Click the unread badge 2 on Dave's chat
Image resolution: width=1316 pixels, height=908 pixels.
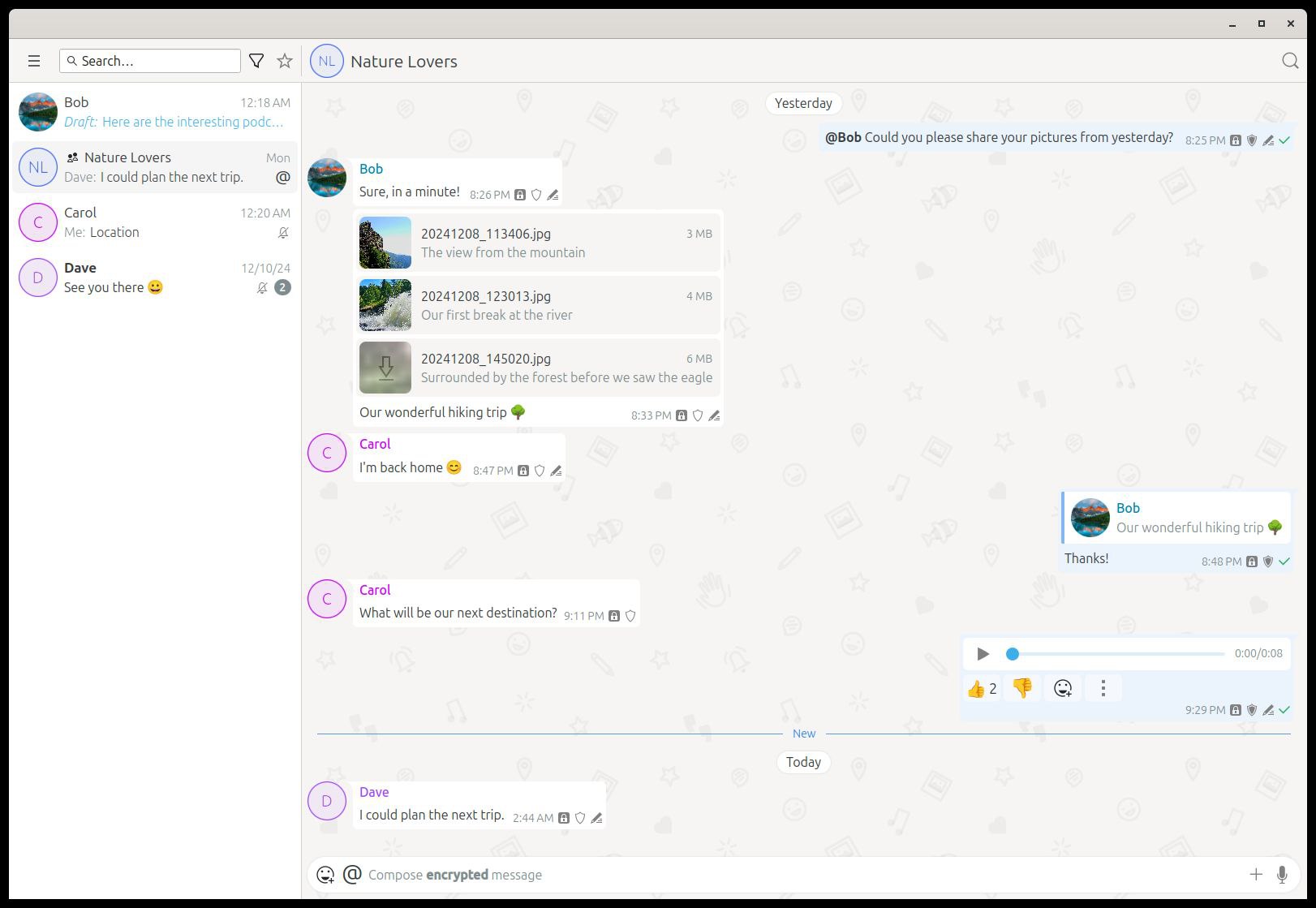282,287
